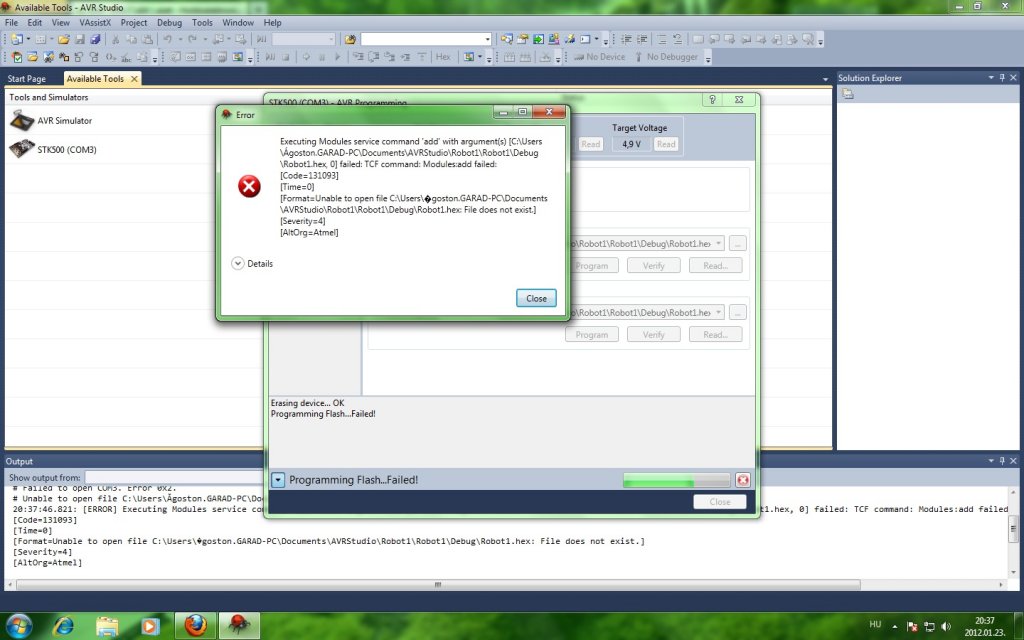Click the help question mark in programming dialog

click(x=712, y=99)
